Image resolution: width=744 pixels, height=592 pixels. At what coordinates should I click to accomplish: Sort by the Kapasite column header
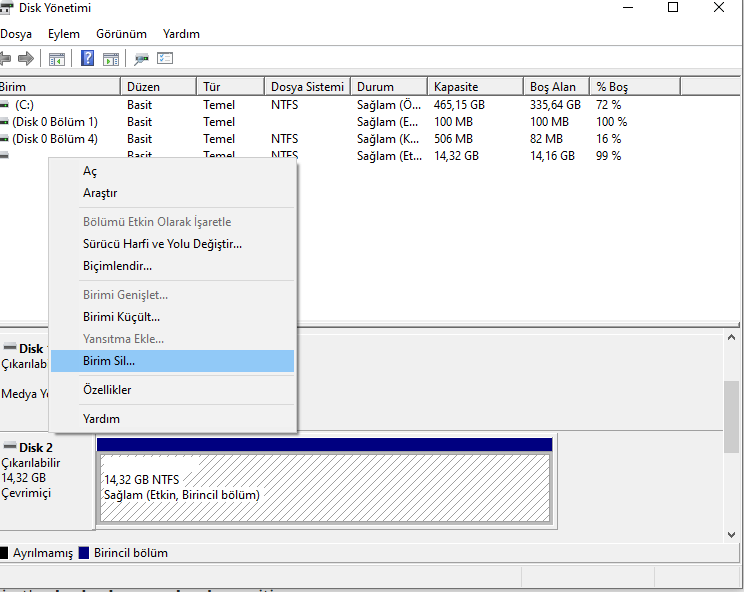click(456, 87)
